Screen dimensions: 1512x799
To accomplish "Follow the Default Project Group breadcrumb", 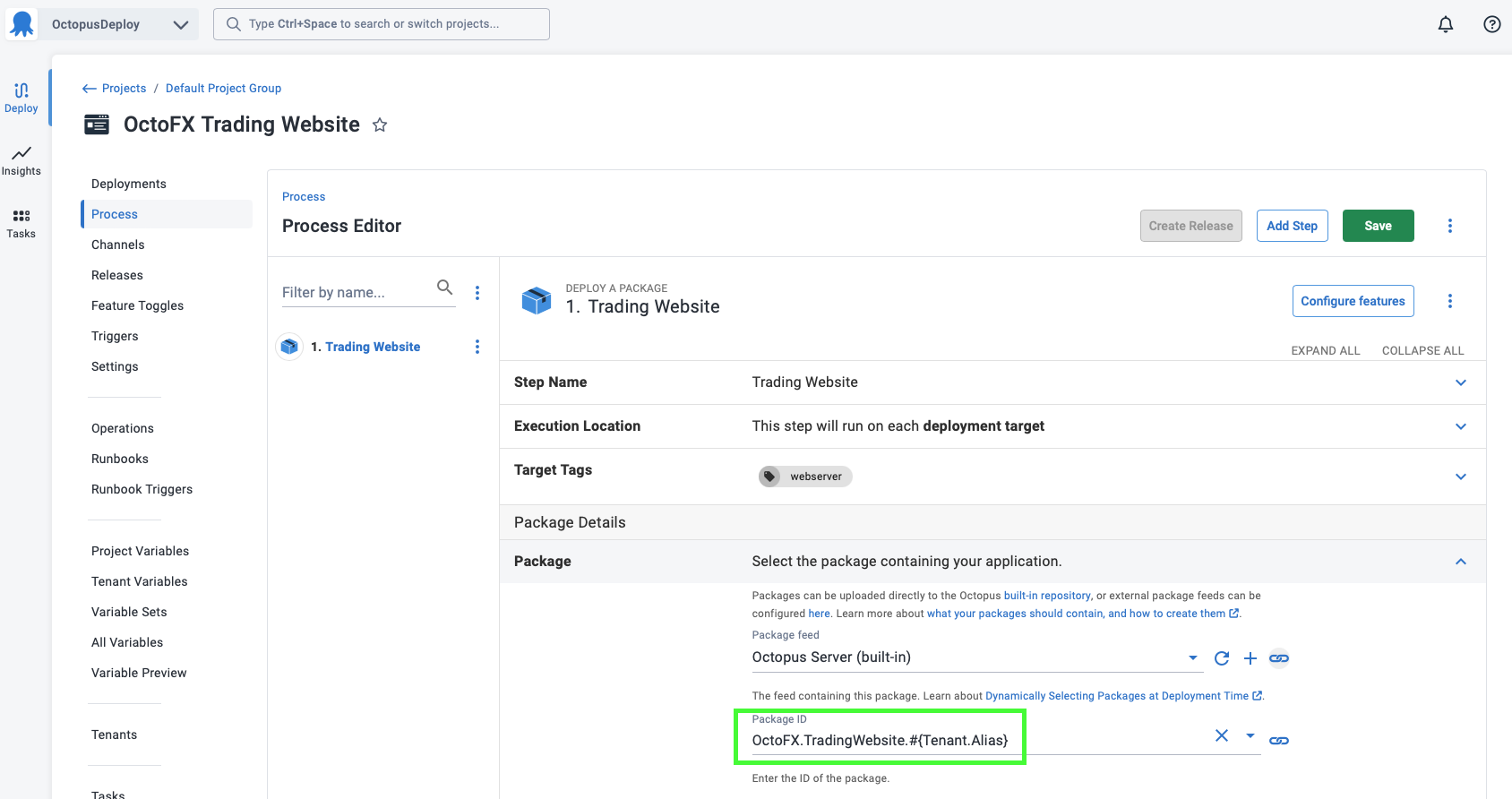I will (x=223, y=89).
